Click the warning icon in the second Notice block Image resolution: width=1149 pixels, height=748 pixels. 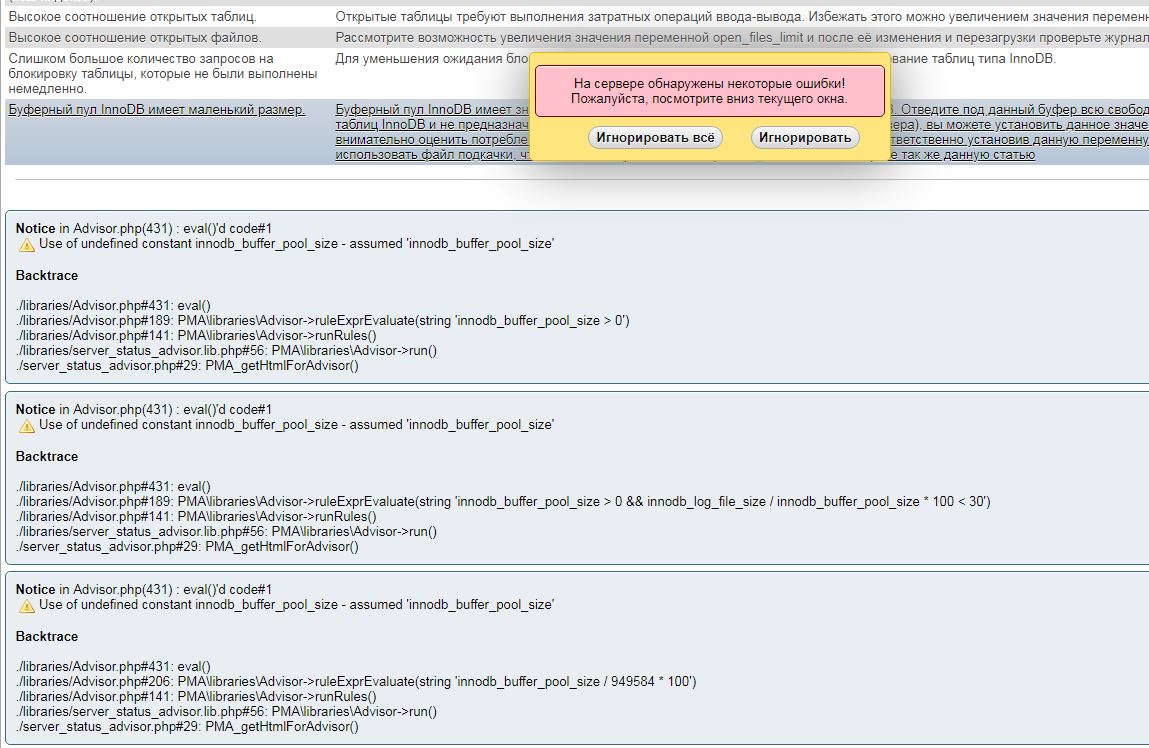tap(27, 426)
